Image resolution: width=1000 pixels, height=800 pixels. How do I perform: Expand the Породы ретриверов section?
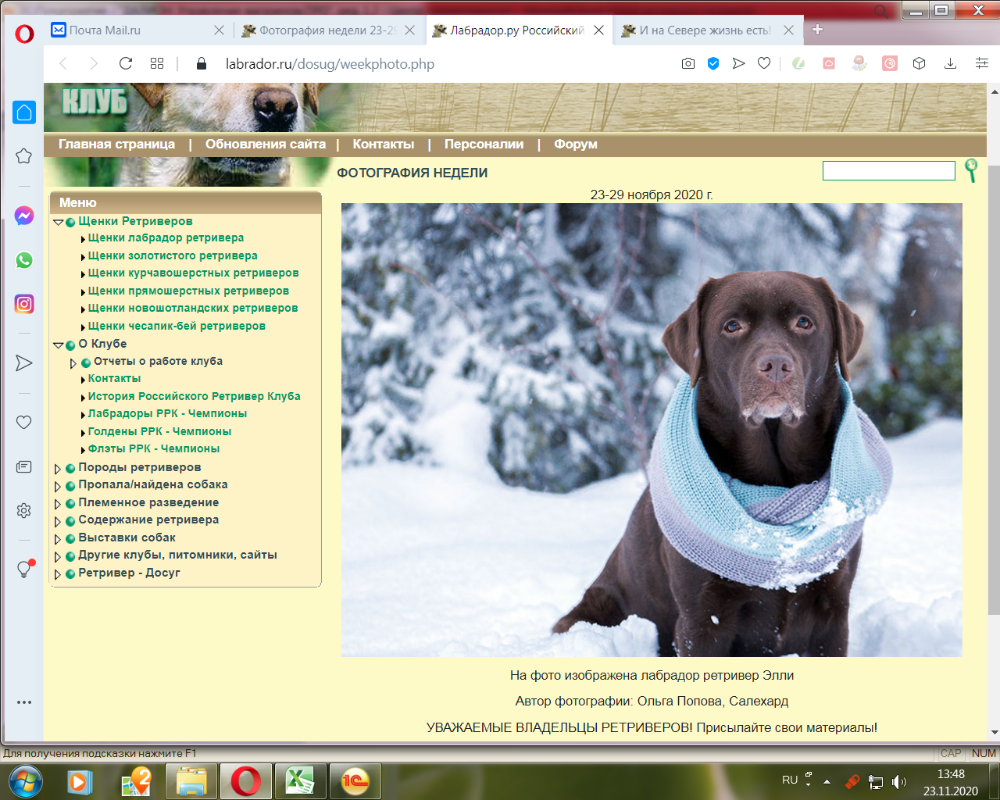[x=58, y=467]
